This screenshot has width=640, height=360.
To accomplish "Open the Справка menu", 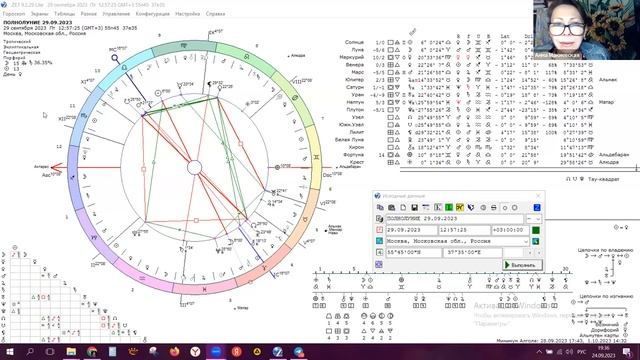I will tap(215, 14).
